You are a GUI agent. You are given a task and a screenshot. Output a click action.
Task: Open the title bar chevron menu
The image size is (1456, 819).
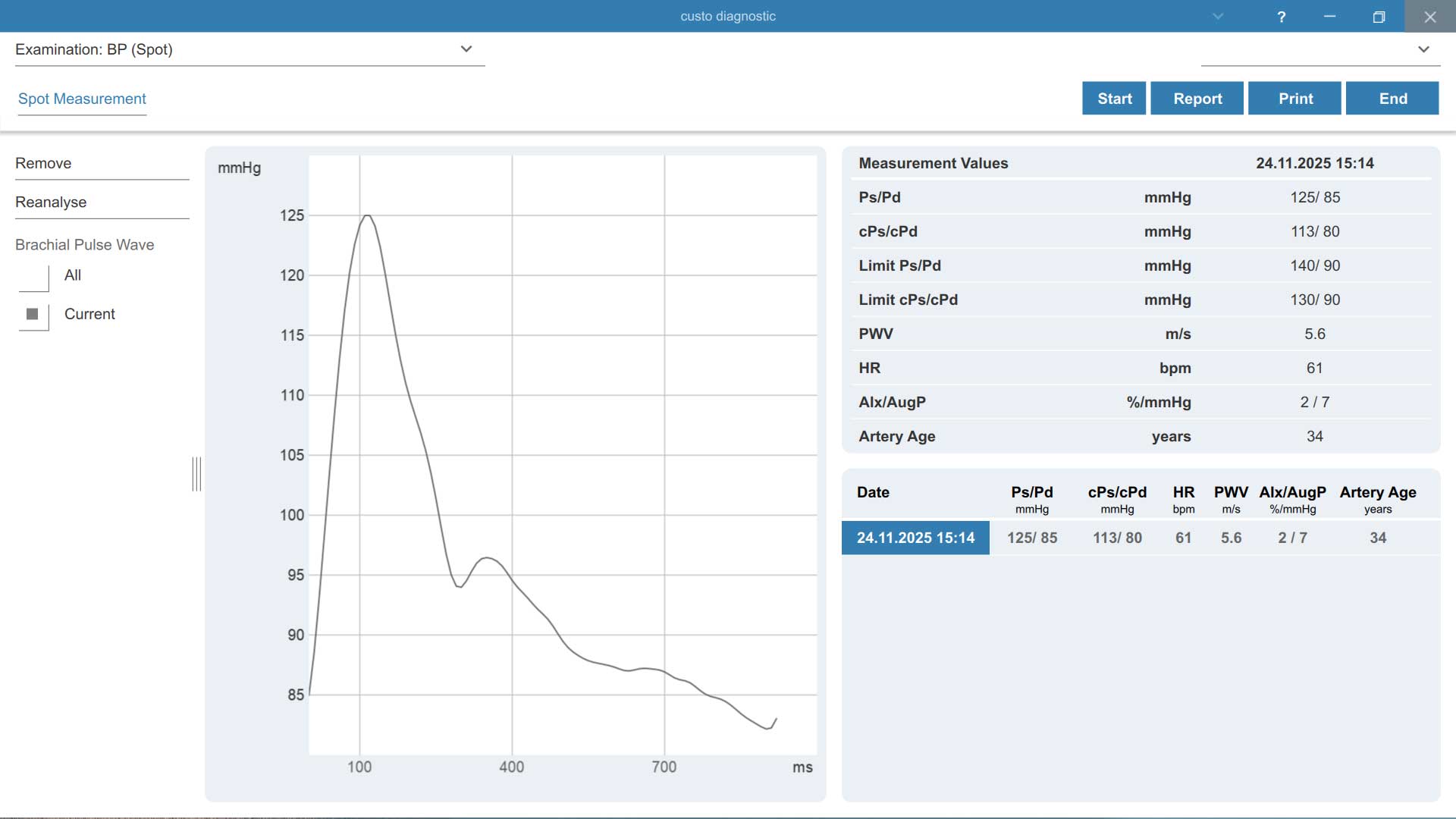point(1218,17)
